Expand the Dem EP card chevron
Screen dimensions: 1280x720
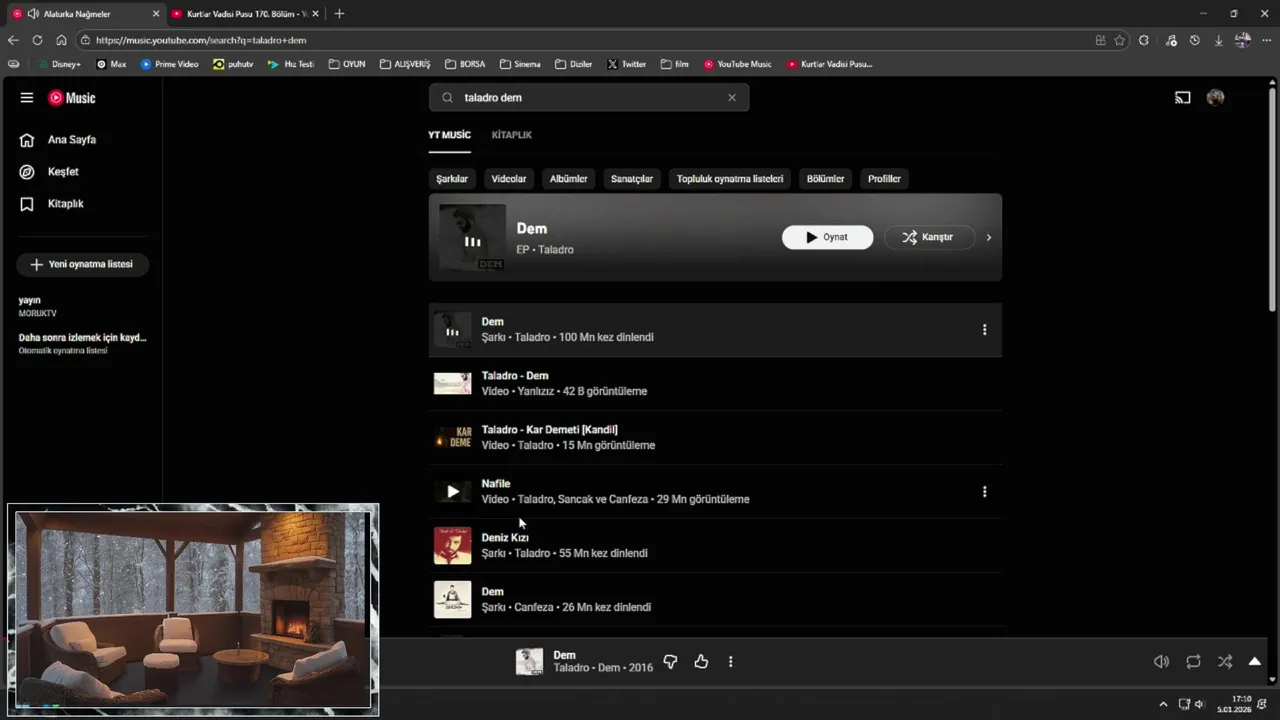[989, 238]
